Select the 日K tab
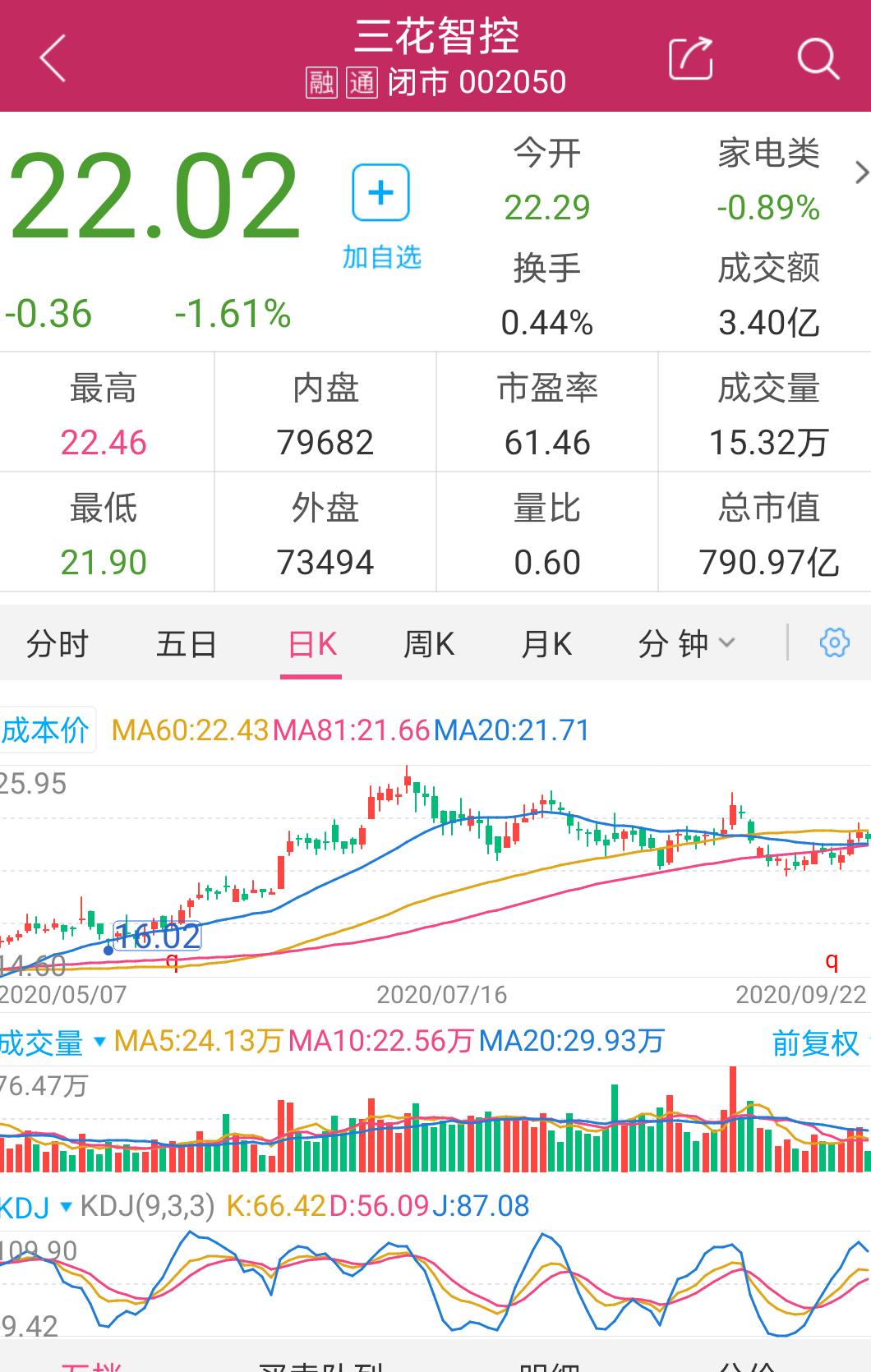871x1372 pixels. [311, 643]
